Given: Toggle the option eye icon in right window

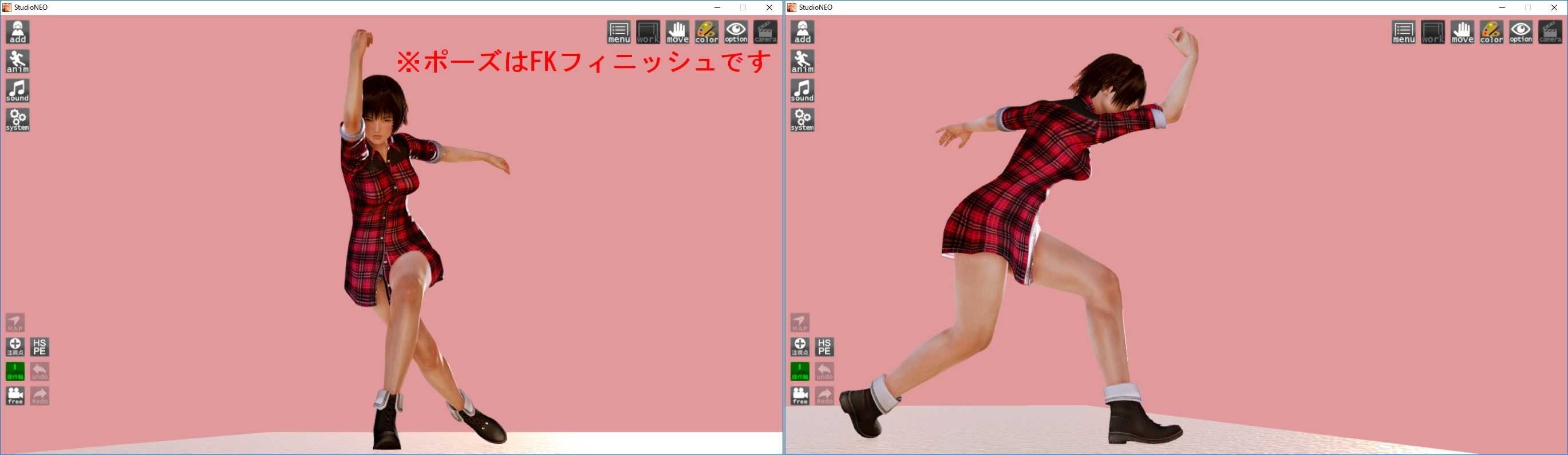Looking at the screenshot, I should [x=1520, y=32].
